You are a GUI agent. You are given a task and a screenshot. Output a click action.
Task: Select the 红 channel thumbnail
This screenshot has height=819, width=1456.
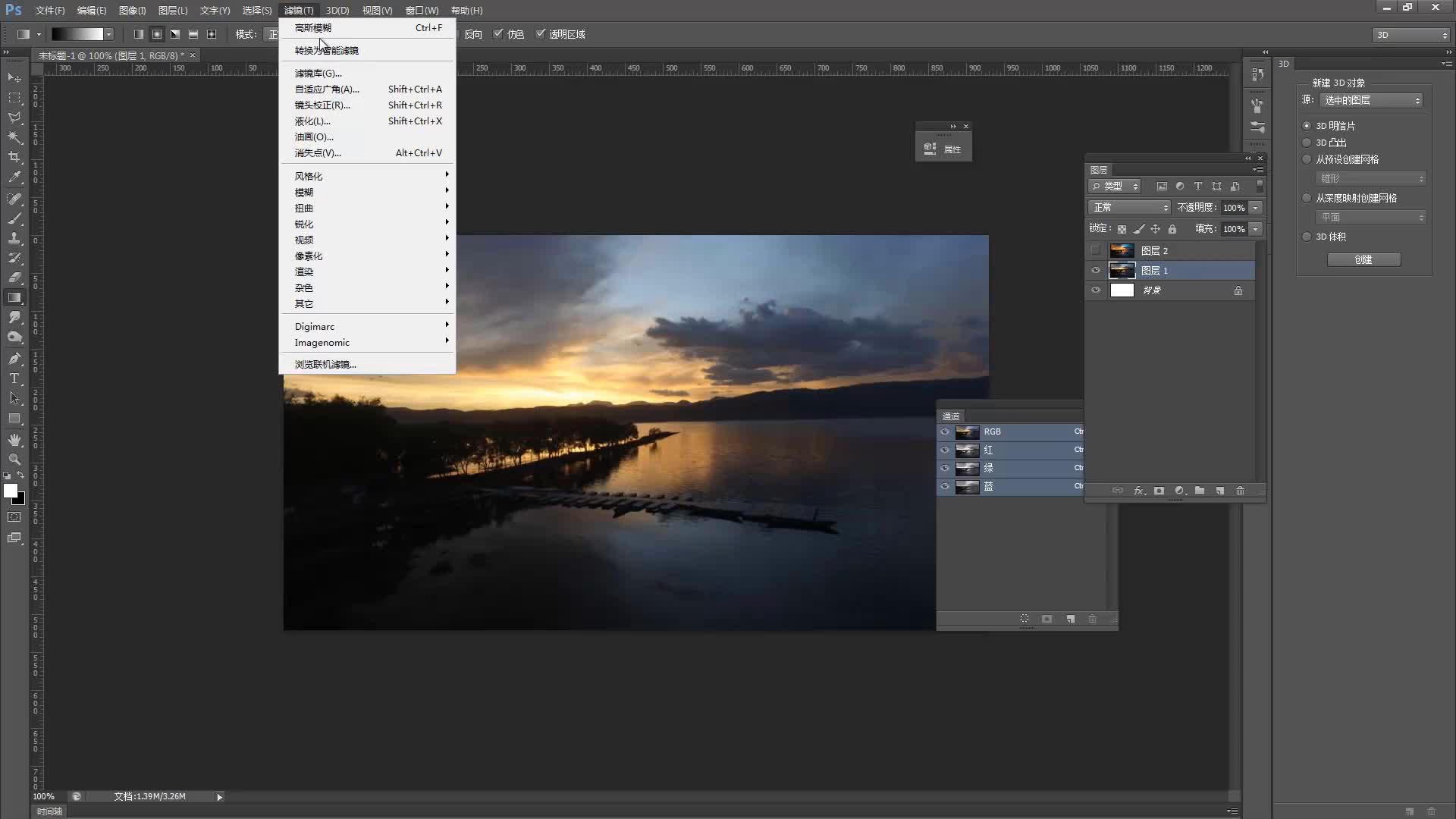coord(967,450)
